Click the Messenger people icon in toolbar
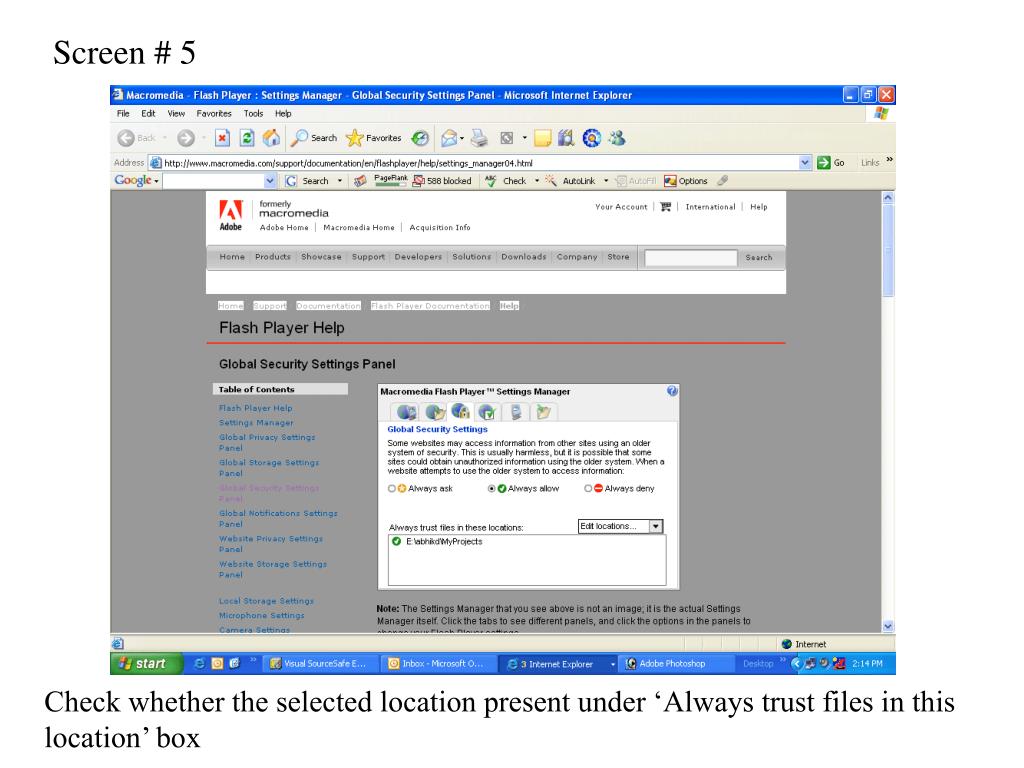Viewport: 1024px width, 768px height. pos(617,138)
